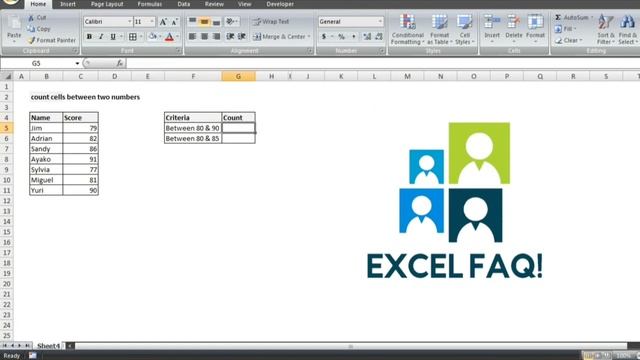The image size is (640, 360).
Task: Select the Sheet4 worksheet tab
Action: coord(49,346)
